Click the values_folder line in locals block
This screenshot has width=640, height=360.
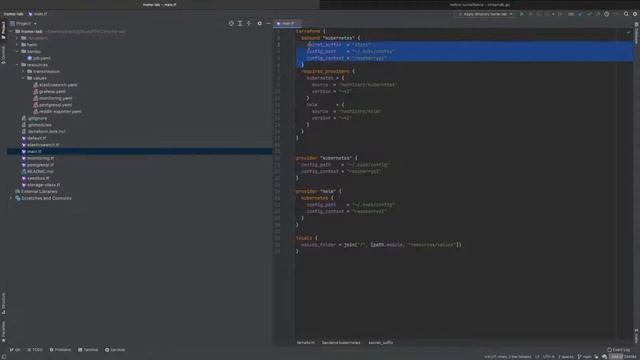click(x=381, y=244)
